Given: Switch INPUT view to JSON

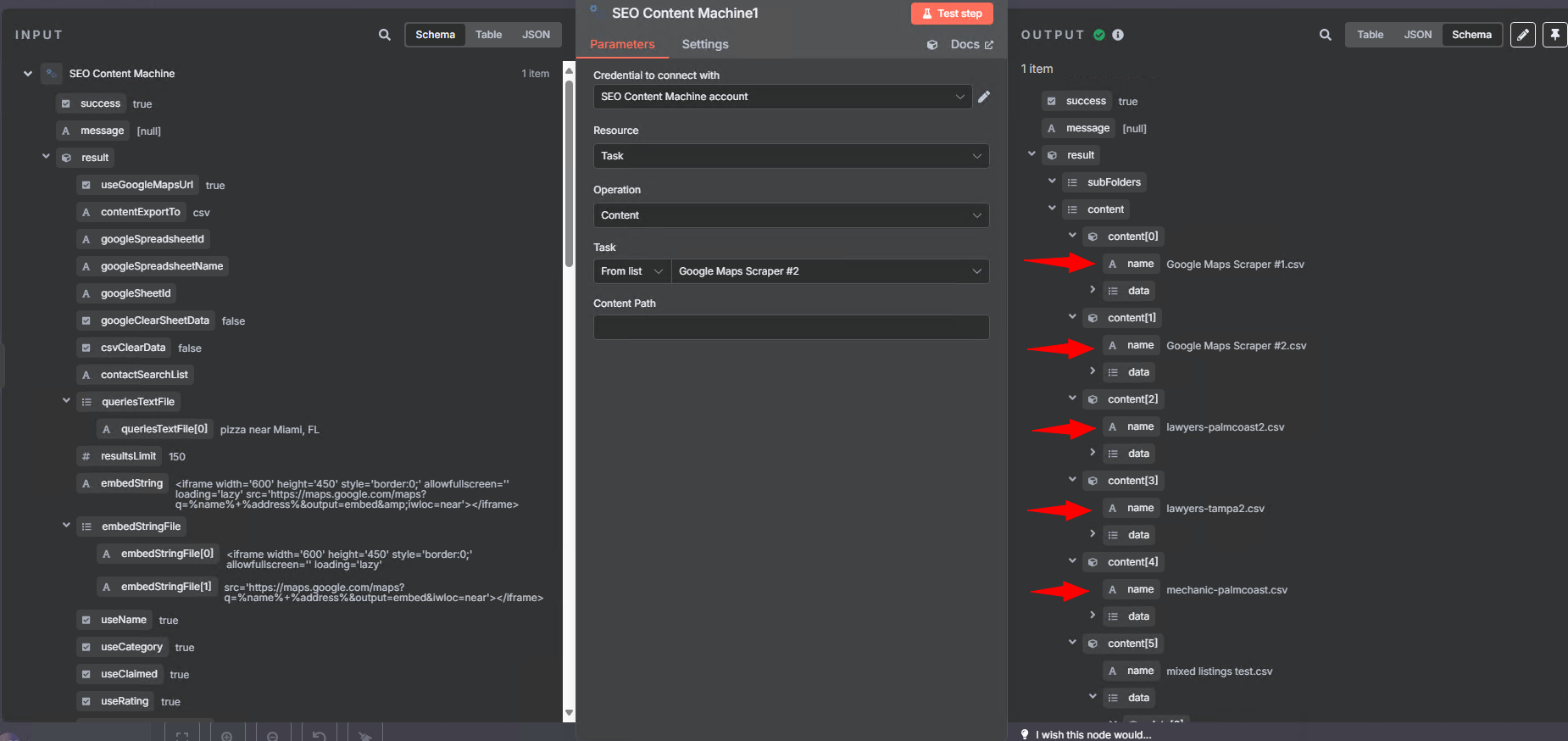Looking at the screenshot, I should (x=536, y=35).
